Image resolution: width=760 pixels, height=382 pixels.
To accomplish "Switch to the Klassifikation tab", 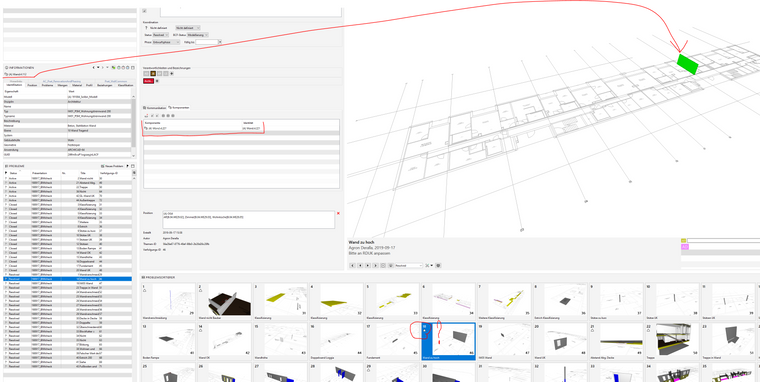I will pyautogui.click(x=125, y=85).
